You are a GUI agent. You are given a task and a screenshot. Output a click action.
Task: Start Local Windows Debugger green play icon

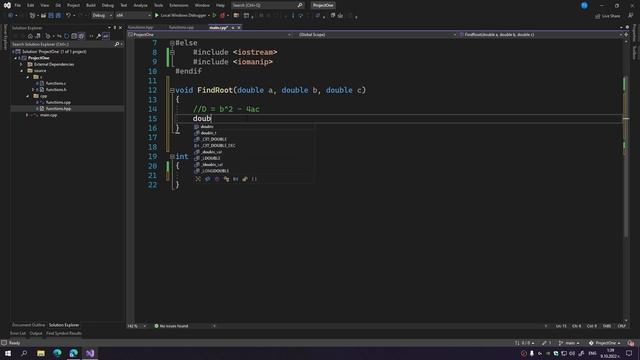point(157,16)
